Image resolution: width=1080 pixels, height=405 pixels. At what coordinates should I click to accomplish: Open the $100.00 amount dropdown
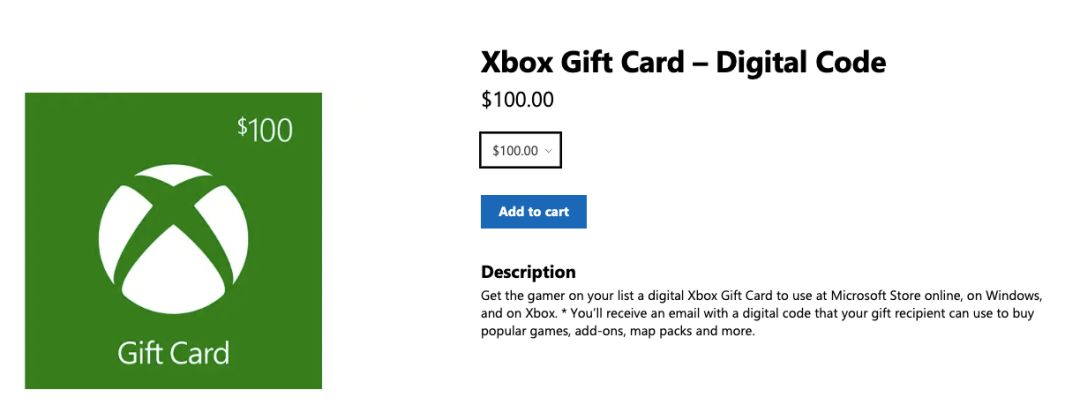(521, 149)
